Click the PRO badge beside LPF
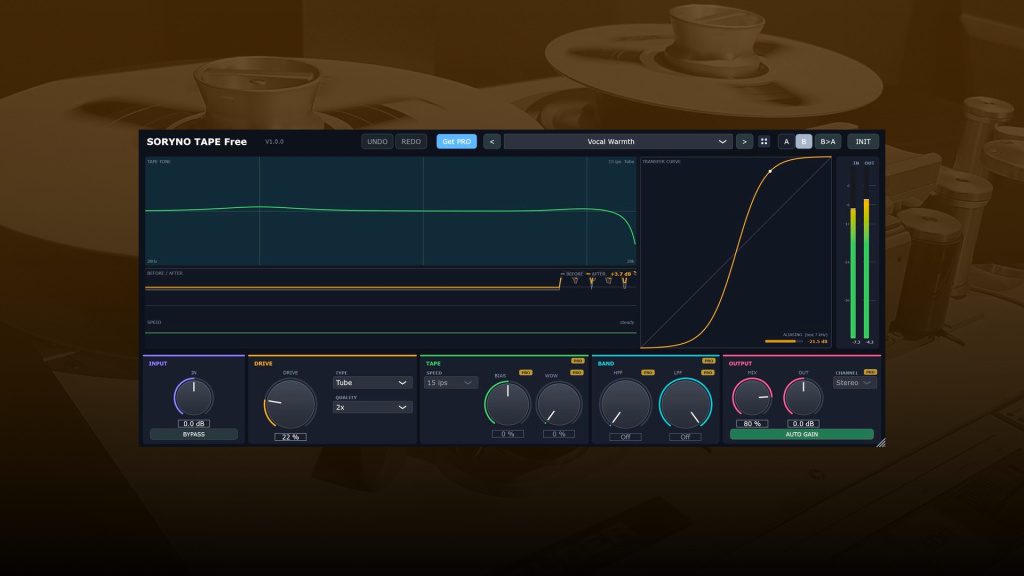This screenshot has width=1024, height=576. coord(707,372)
